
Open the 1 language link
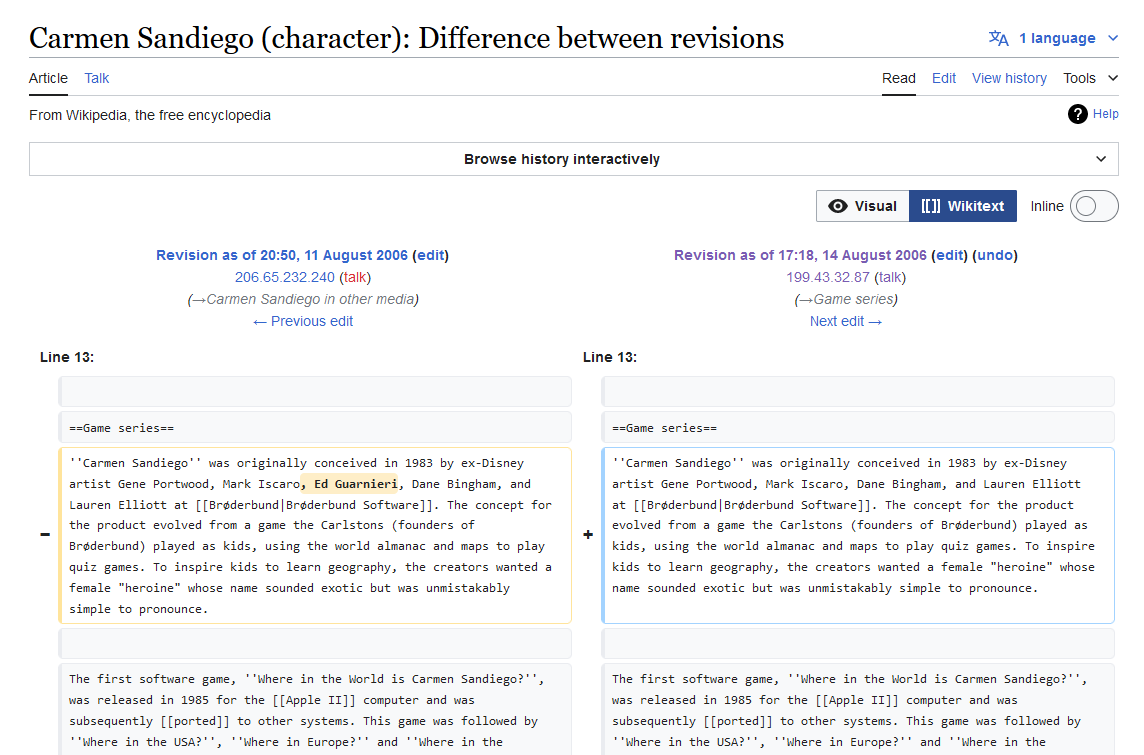(1057, 38)
